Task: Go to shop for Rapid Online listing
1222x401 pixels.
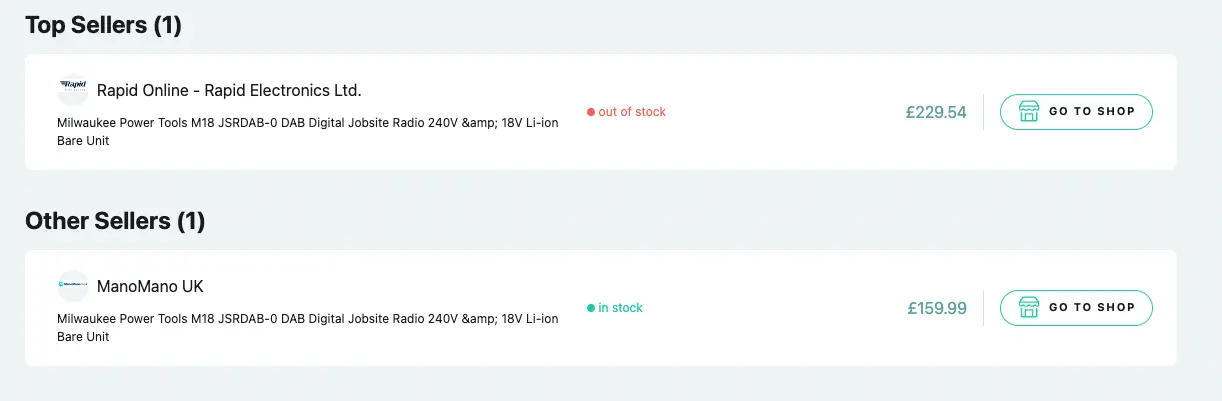Action: coord(1076,112)
